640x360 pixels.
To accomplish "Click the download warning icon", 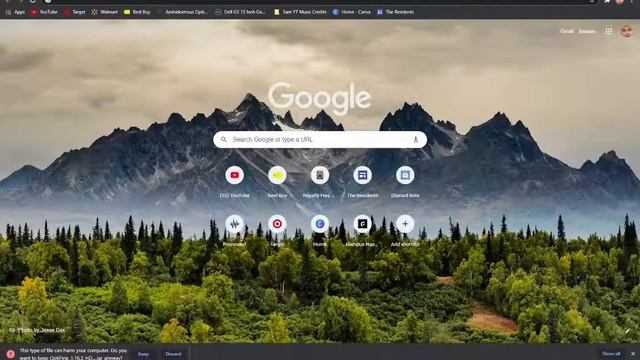I will coord(11,354).
